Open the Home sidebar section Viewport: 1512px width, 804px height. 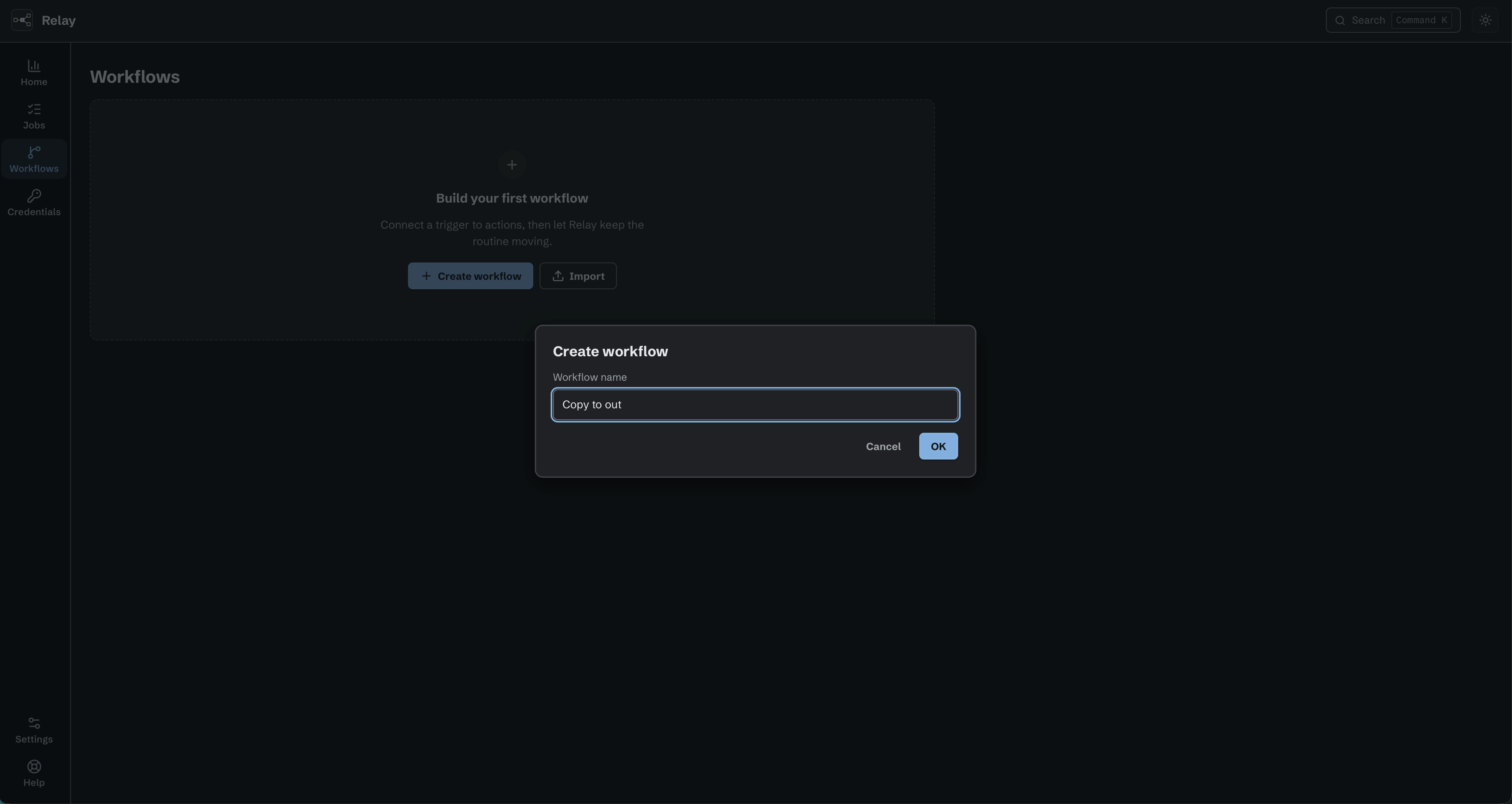coord(34,73)
